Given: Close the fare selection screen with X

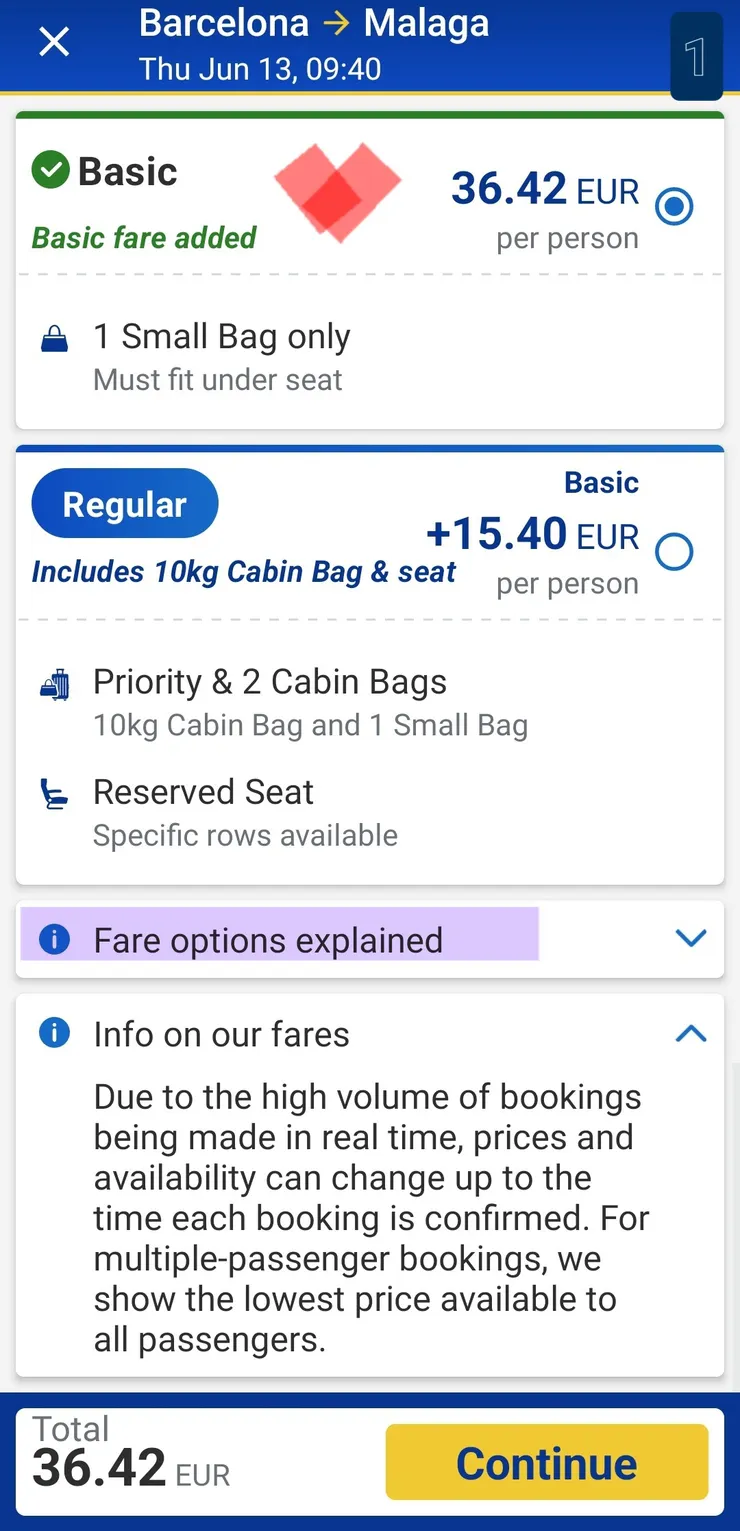Looking at the screenshot, I should pyautogui.click(x=54, y=42).
